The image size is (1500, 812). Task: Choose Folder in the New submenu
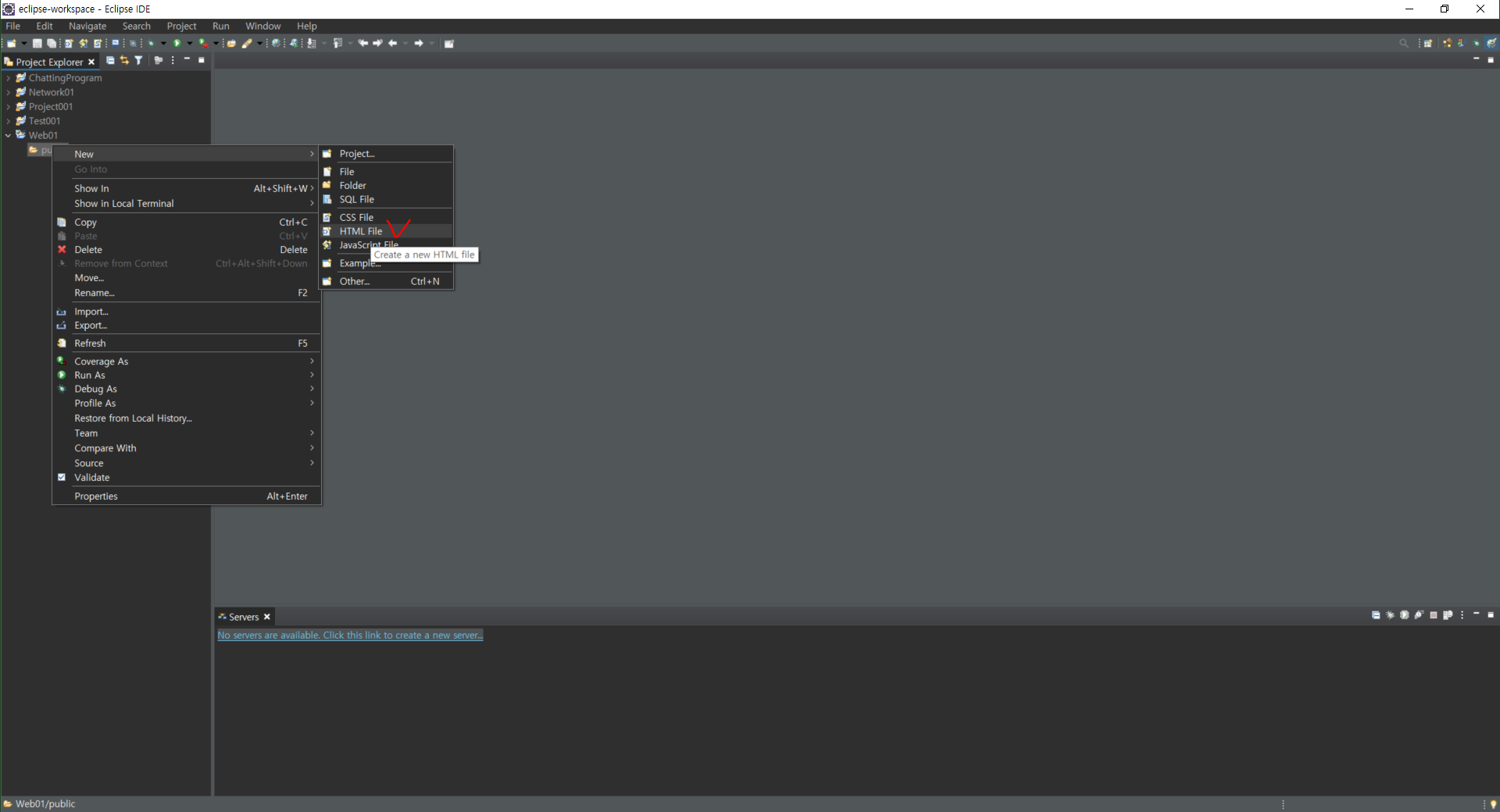coord(386,185)
